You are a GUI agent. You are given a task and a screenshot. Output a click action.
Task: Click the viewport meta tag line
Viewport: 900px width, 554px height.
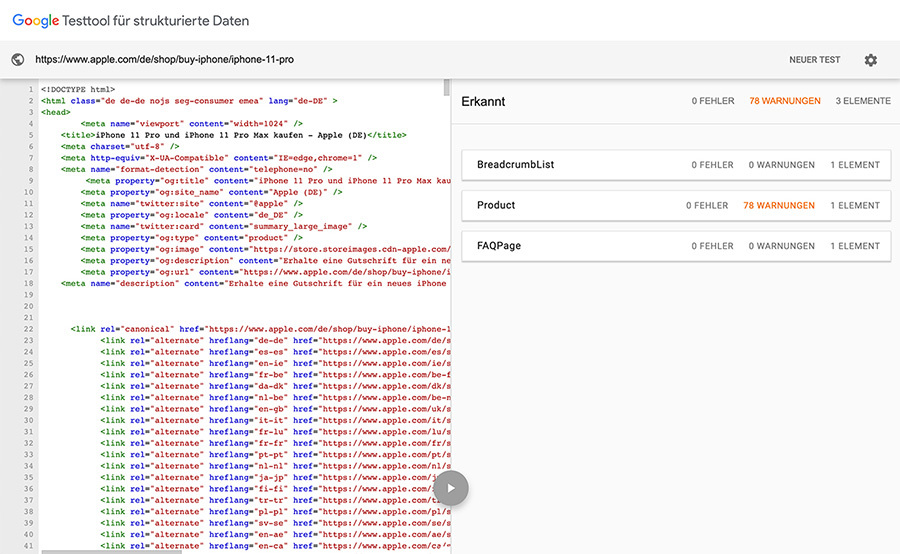[x=192, y=123]
